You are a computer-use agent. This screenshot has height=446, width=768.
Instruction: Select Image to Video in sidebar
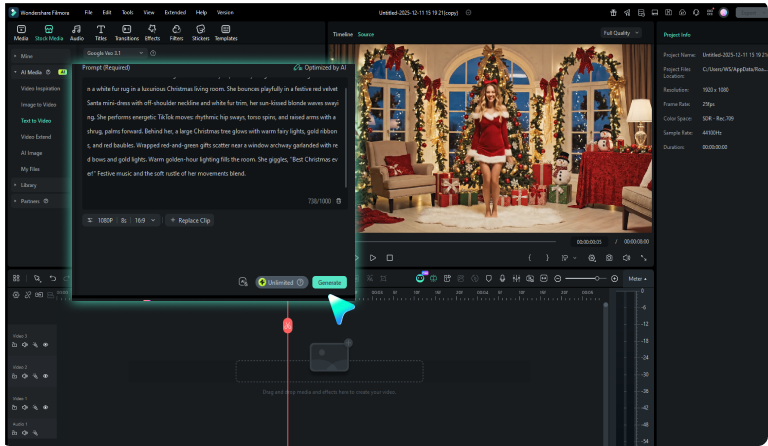38,105
